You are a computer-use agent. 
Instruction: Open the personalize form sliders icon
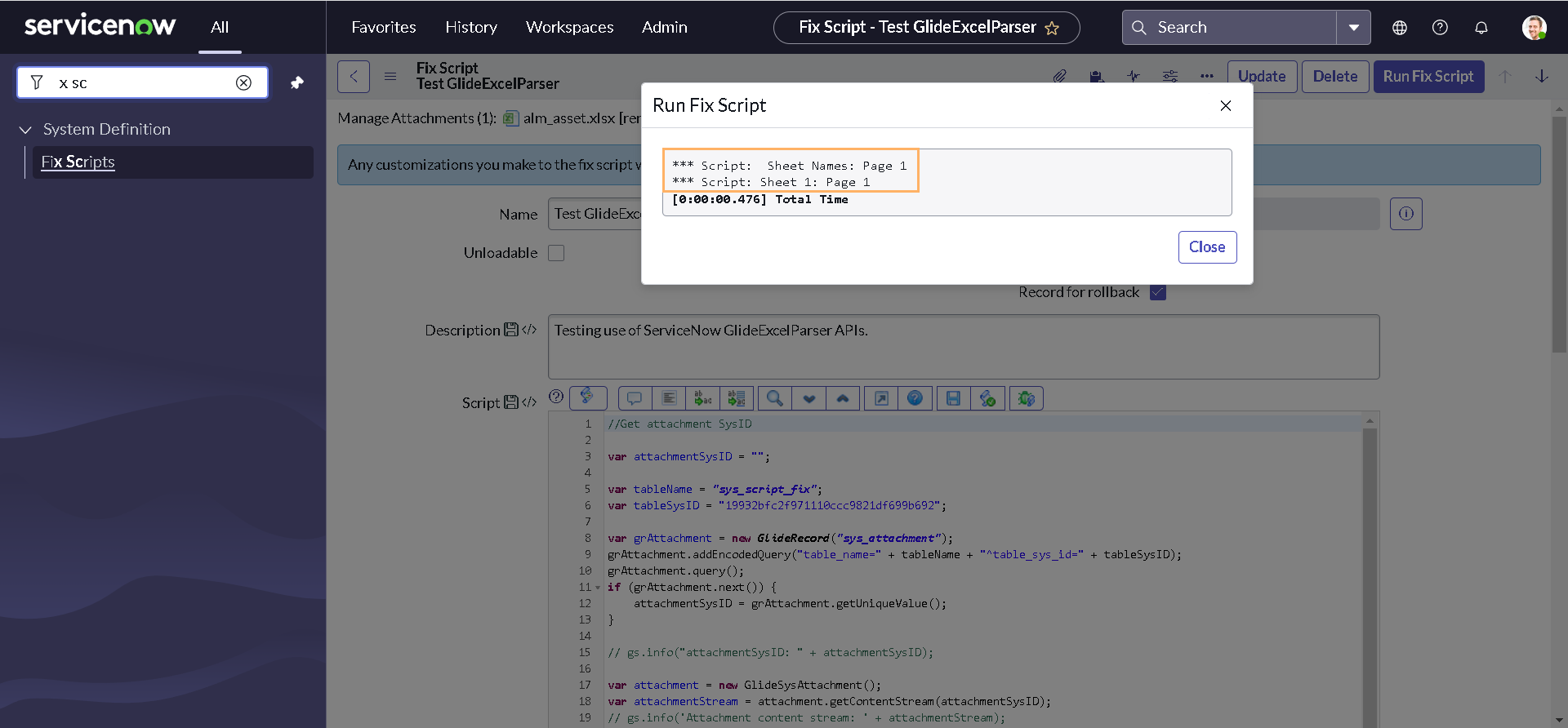pyautogui.click(x=1170, y=76)
